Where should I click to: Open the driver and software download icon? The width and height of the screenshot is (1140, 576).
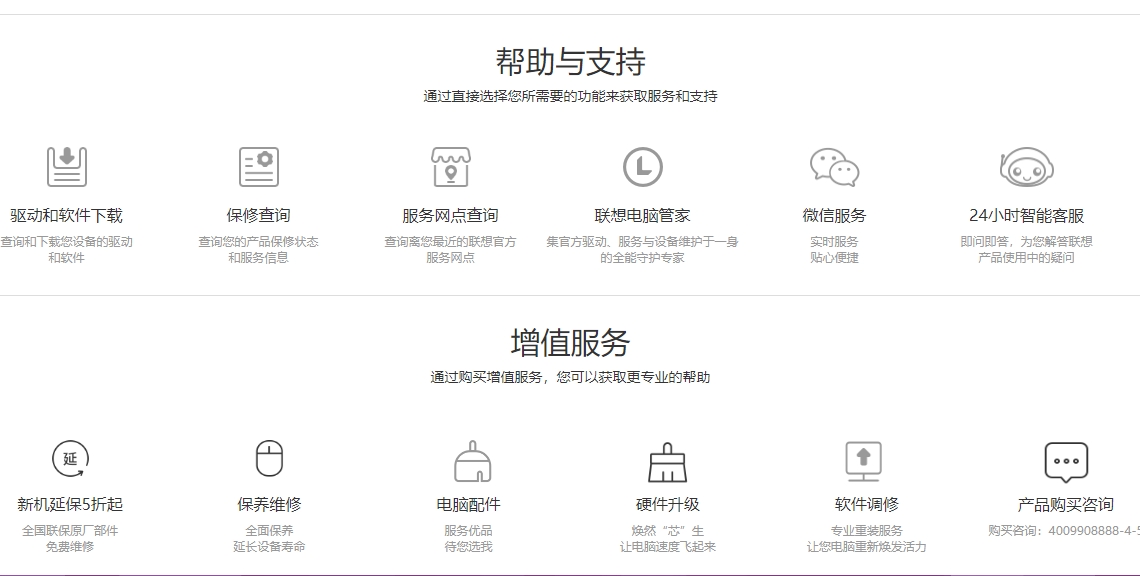[x=67, y=167]
